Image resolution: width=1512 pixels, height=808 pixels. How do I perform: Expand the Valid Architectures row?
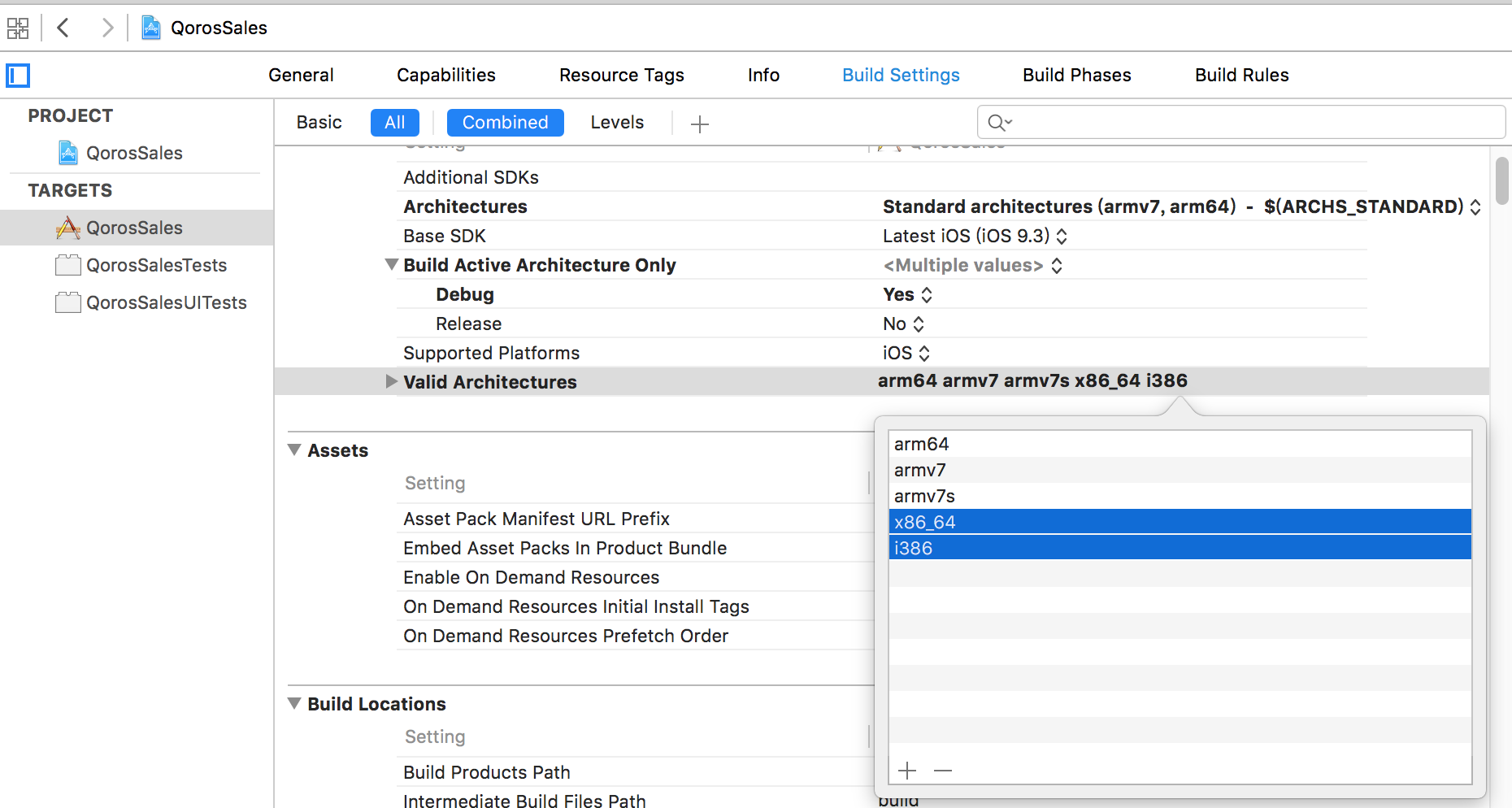(x=392, y=381)
